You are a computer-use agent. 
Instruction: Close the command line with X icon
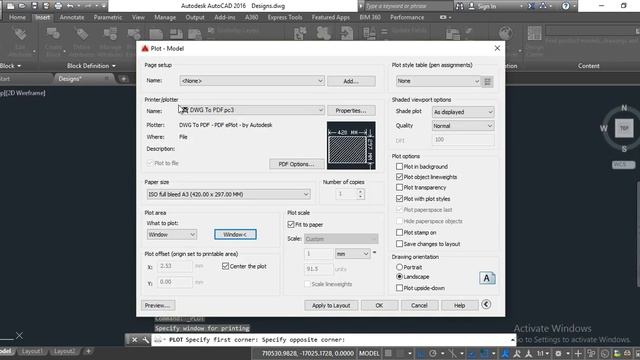[x=134, y=340]
